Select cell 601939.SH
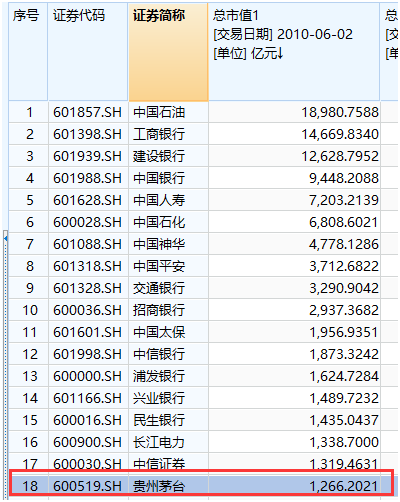This screenshot has height=502, width=400. point(88,156)
